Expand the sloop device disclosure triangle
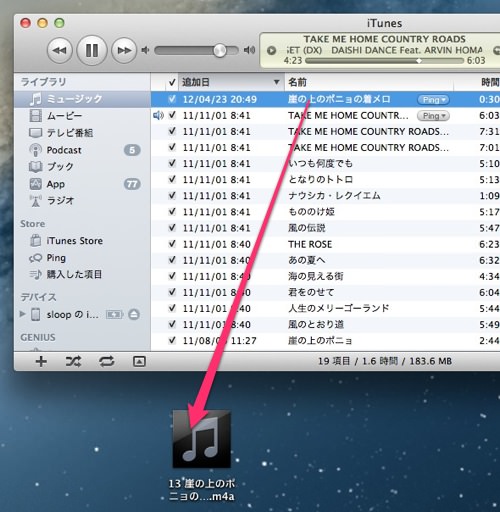The image size is (500, 512). 22,314
